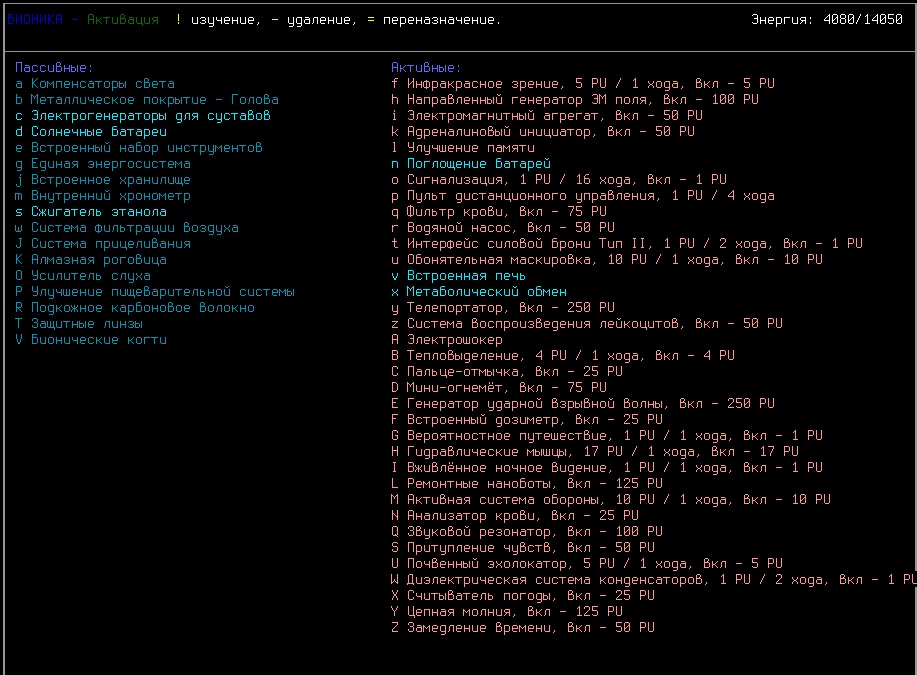Select 'Металлическое покрытие - Голова' entry
This screenshot has width=917, height=675.
pos(147,99)
